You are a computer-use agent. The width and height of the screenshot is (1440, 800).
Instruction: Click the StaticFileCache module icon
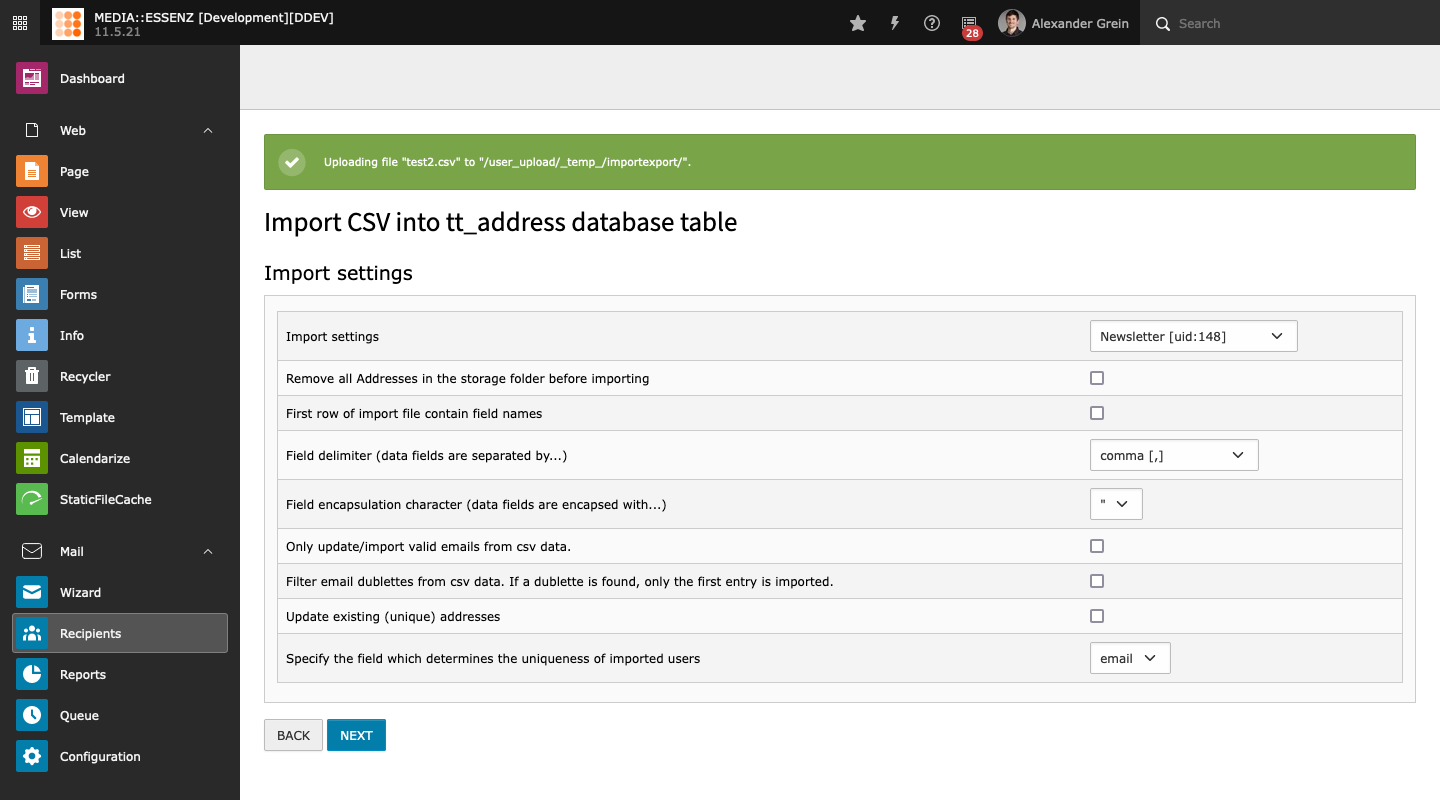(x=32, y=499)
